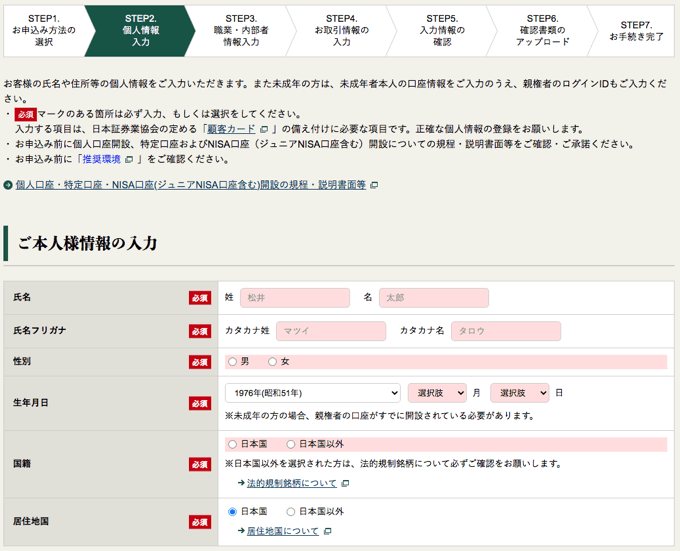Viewport: 680px width, 551px height.
Task: Click the 必須 badge in 性別 row
Action: [x=200, y=362]
